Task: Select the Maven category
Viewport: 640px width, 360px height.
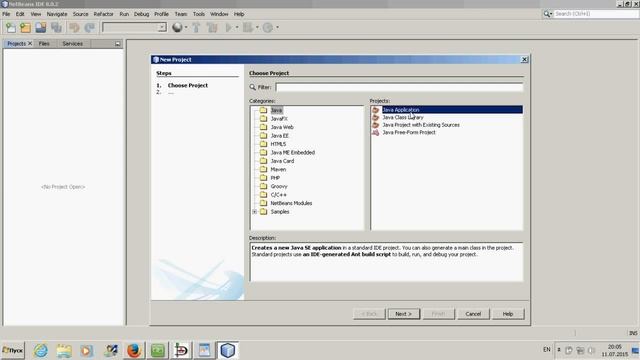Action: click(278, 169)
